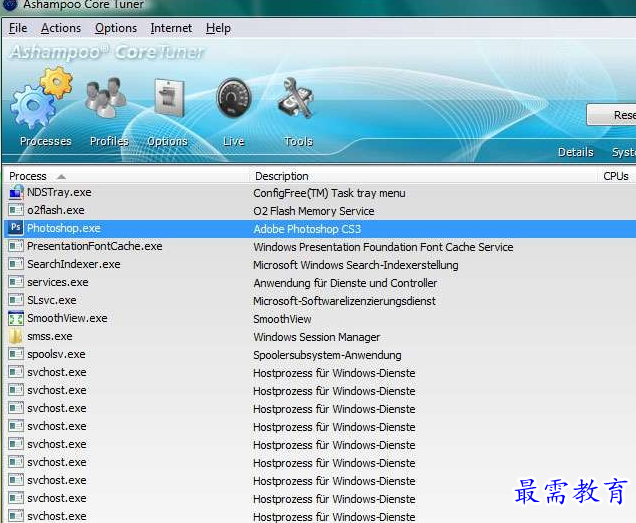The width and height of the screenshot is (636, 523).
Task: Select the services.exe row
Action: coord(320,282)
